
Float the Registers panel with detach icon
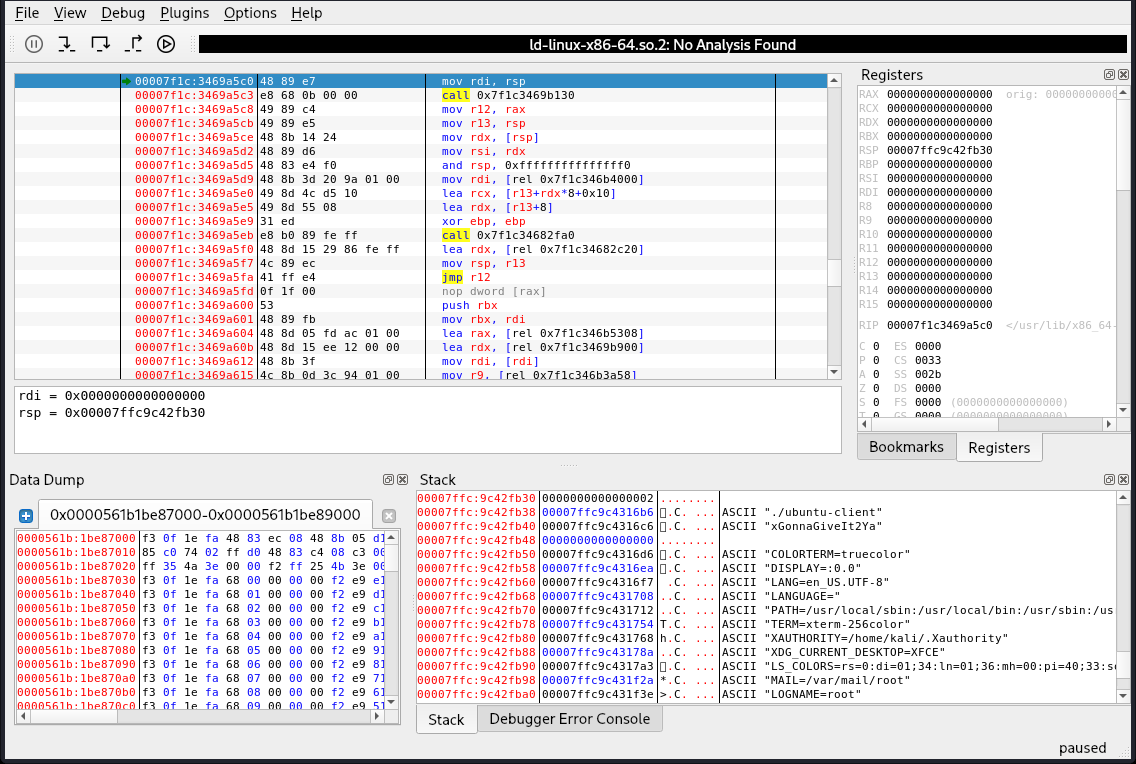(1109, 75)
